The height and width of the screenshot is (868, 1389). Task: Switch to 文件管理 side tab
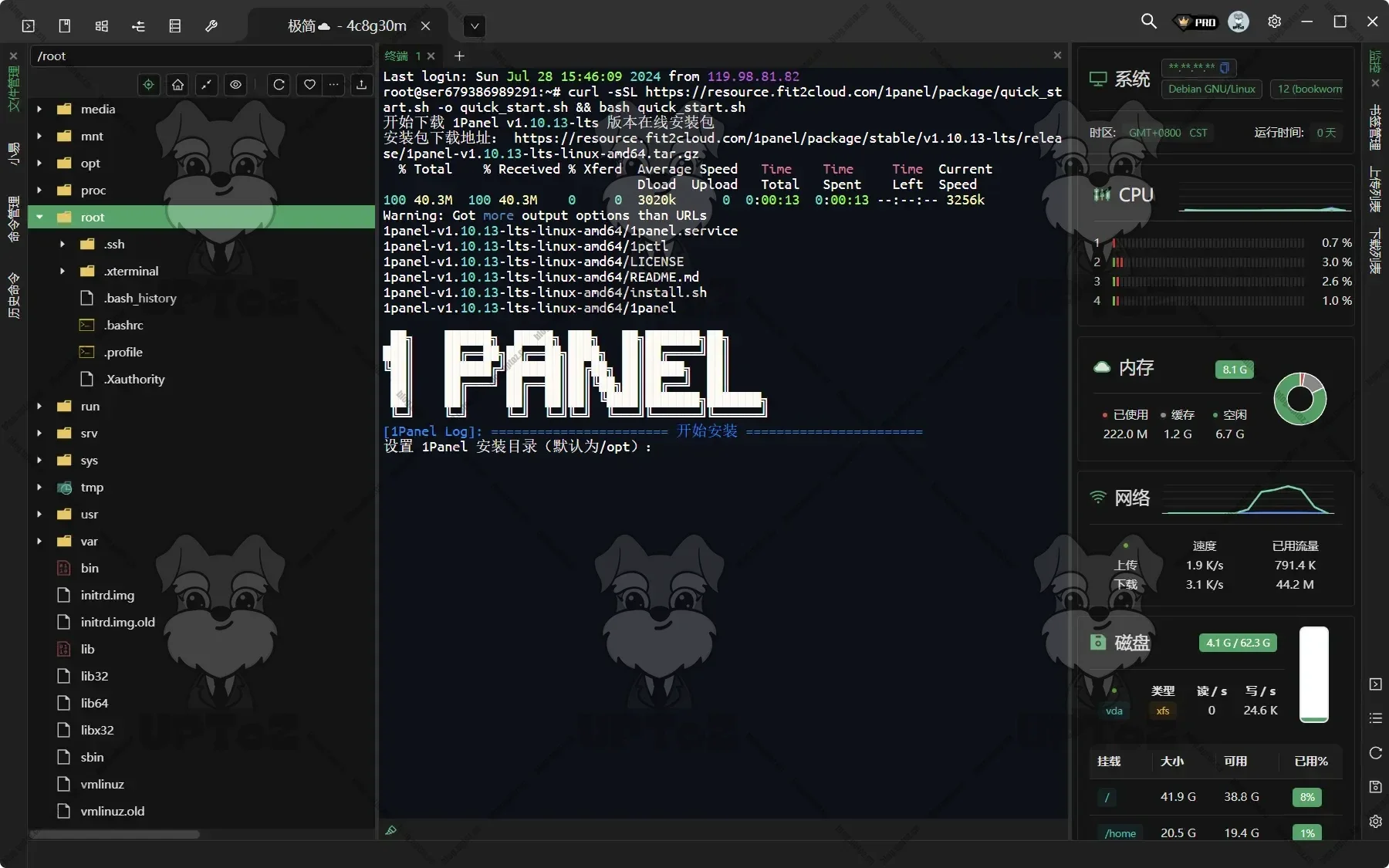(x=13, y=89)
